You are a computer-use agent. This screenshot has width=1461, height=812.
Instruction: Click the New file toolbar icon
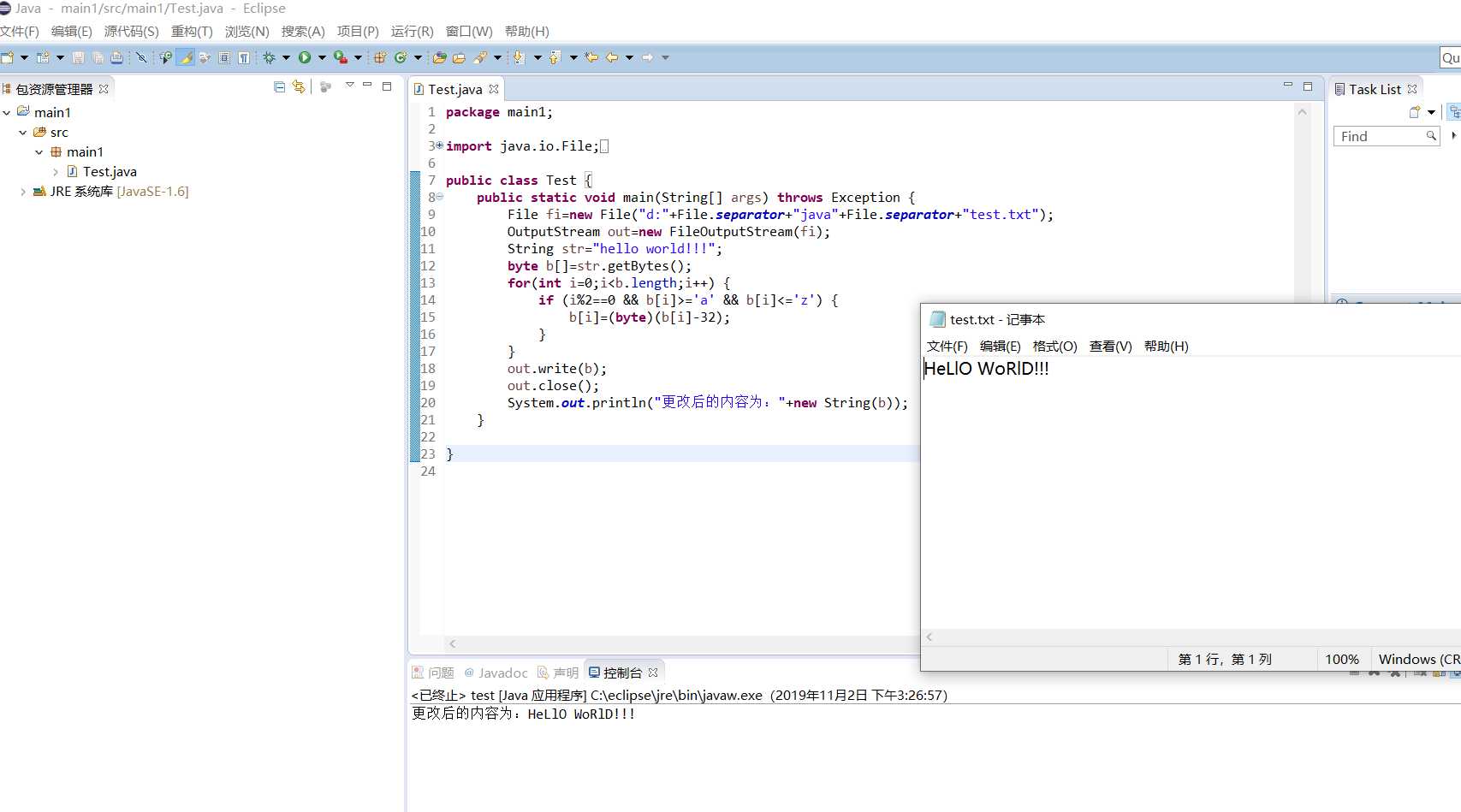pos(8,57)
